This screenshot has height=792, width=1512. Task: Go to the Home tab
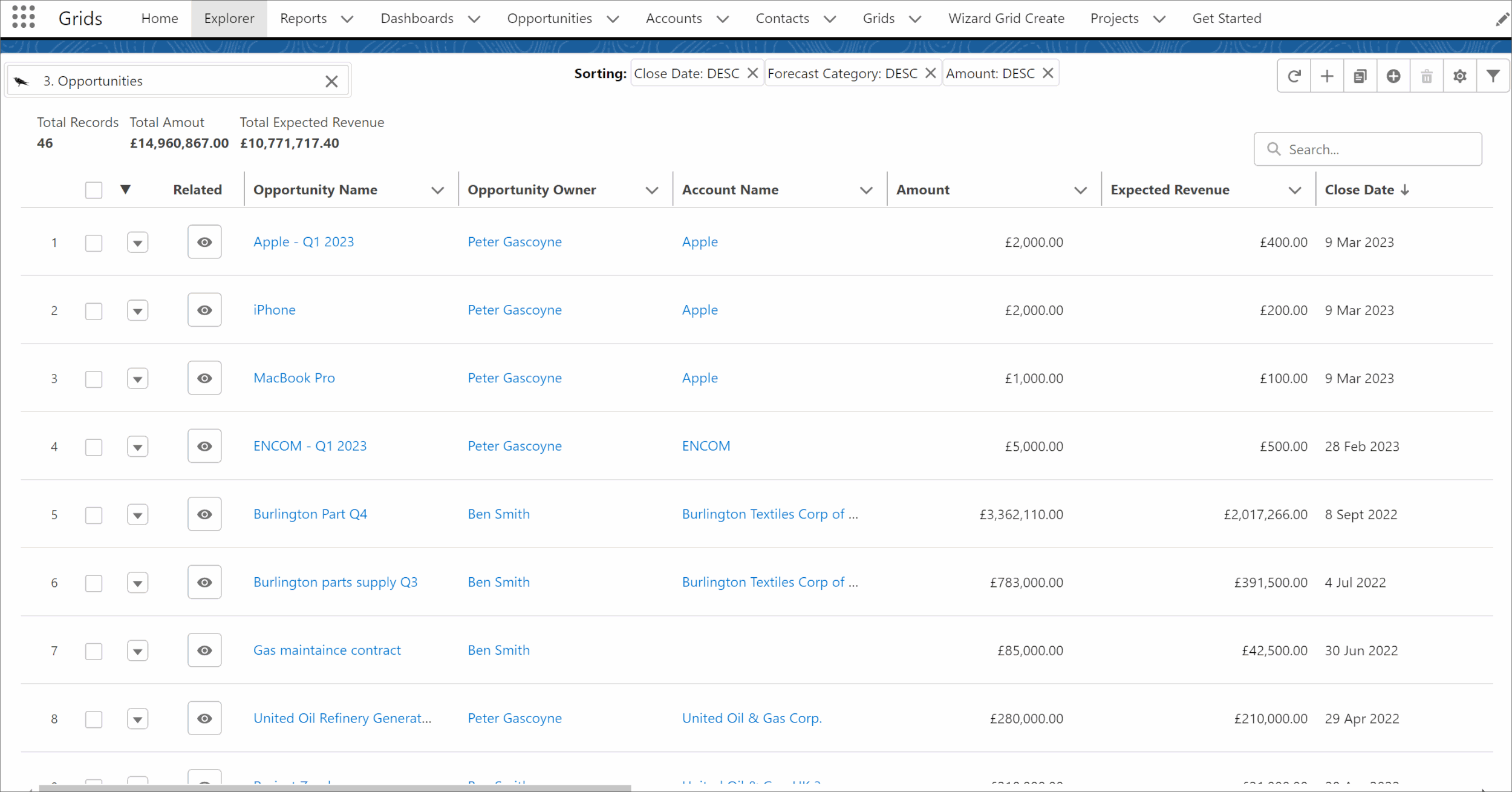[160, 18]
